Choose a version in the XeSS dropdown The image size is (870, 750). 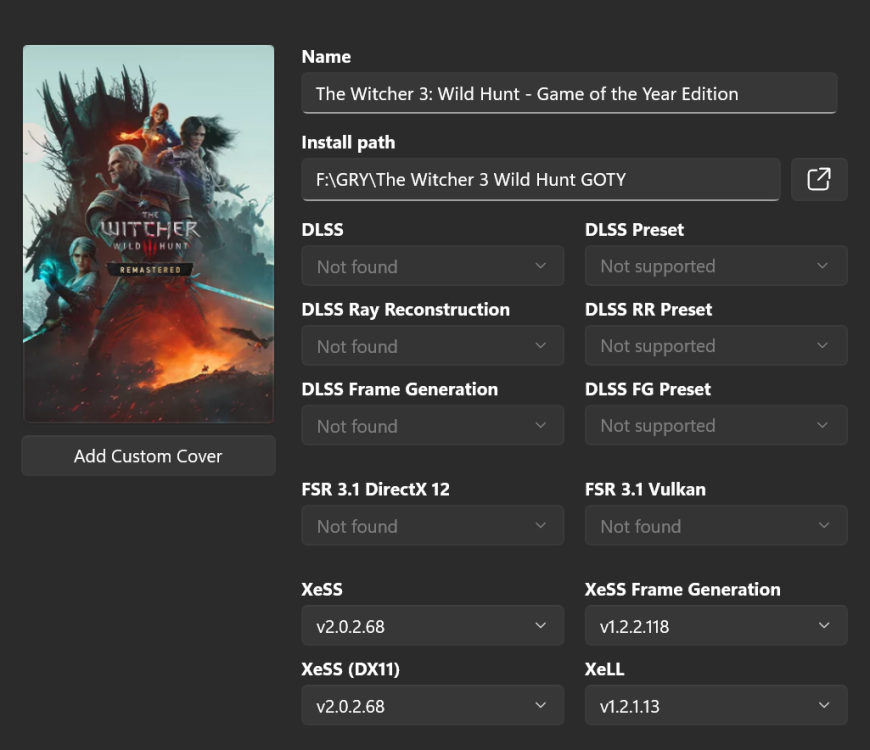click(x=433, y=625)
